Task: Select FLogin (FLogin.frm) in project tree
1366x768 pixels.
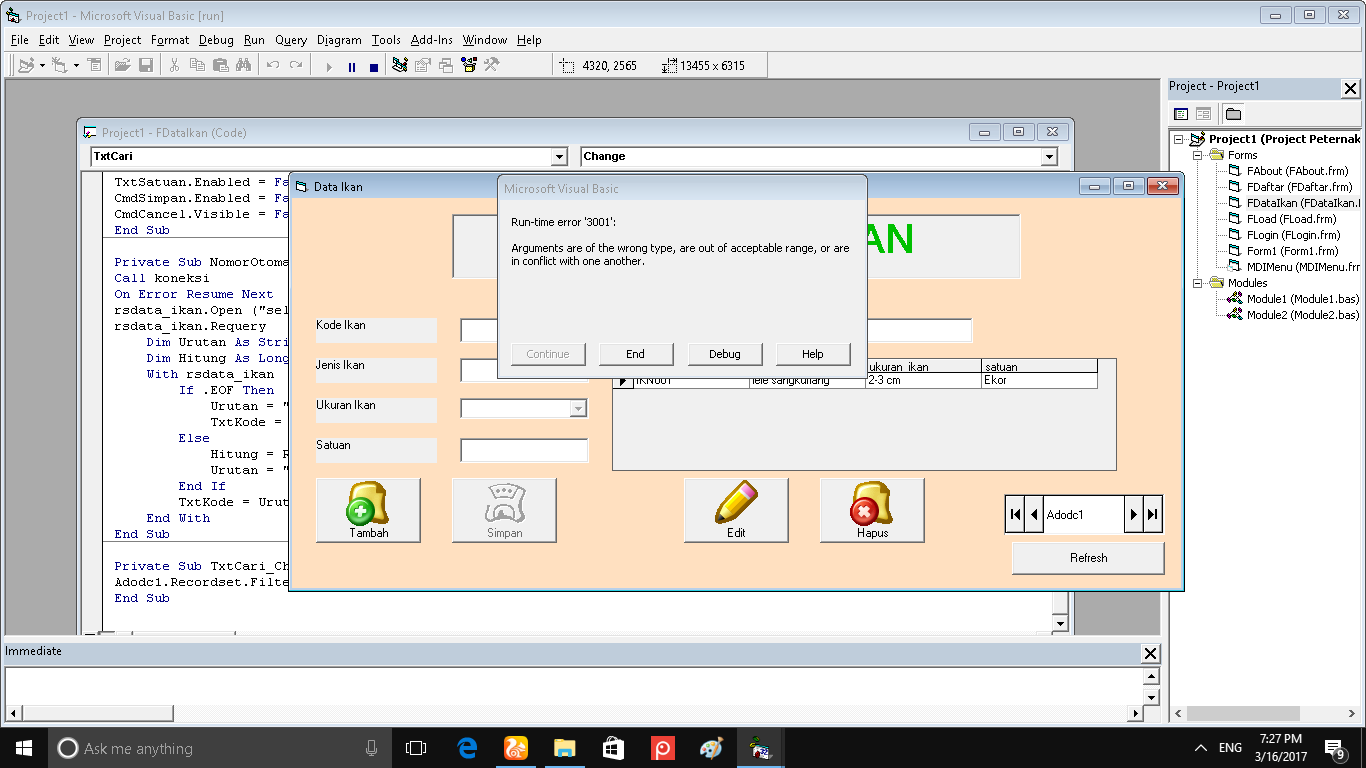Action: (x=1294, y=235)
